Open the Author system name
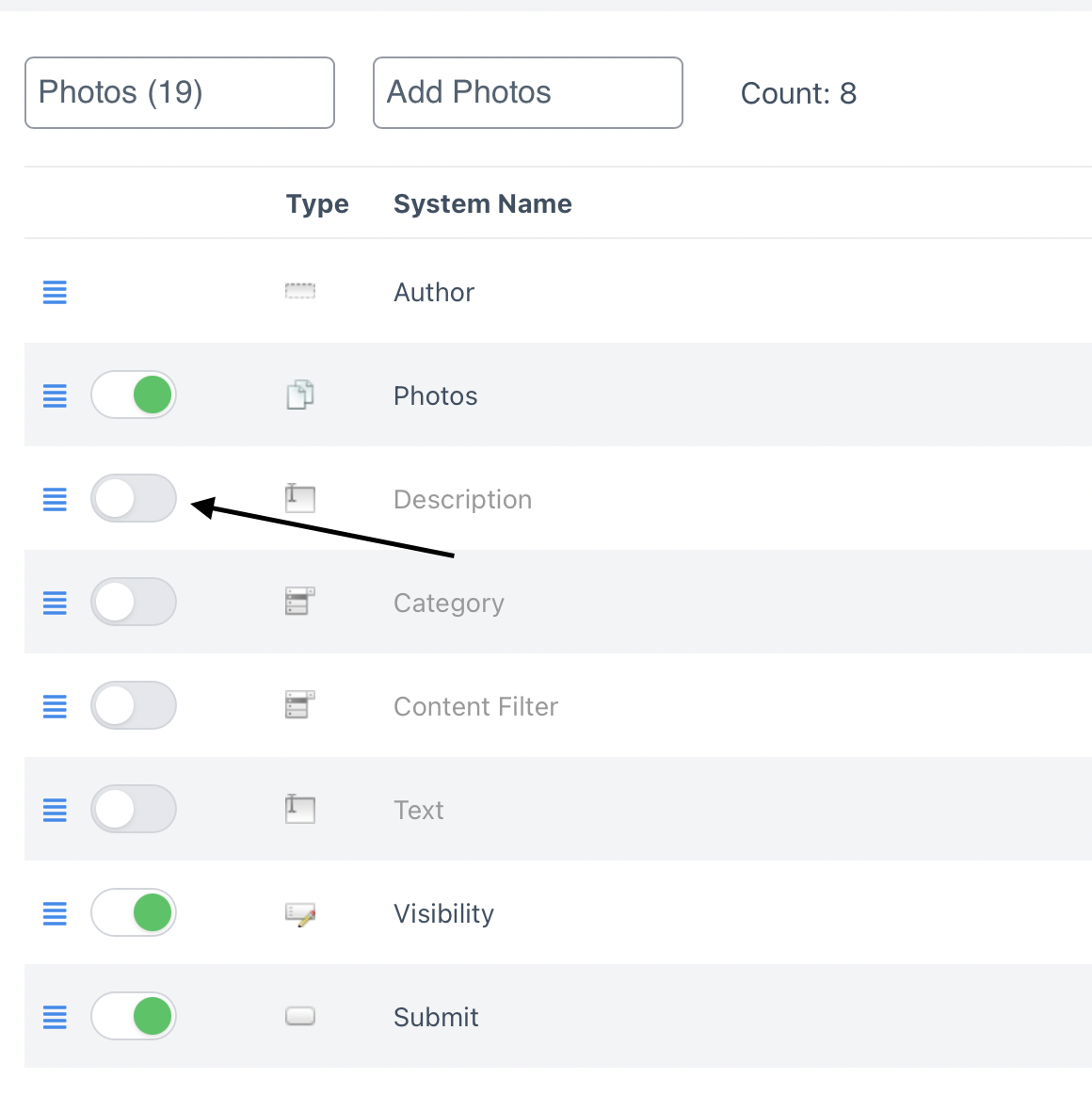1092x1111 pixels. point(434,293)
